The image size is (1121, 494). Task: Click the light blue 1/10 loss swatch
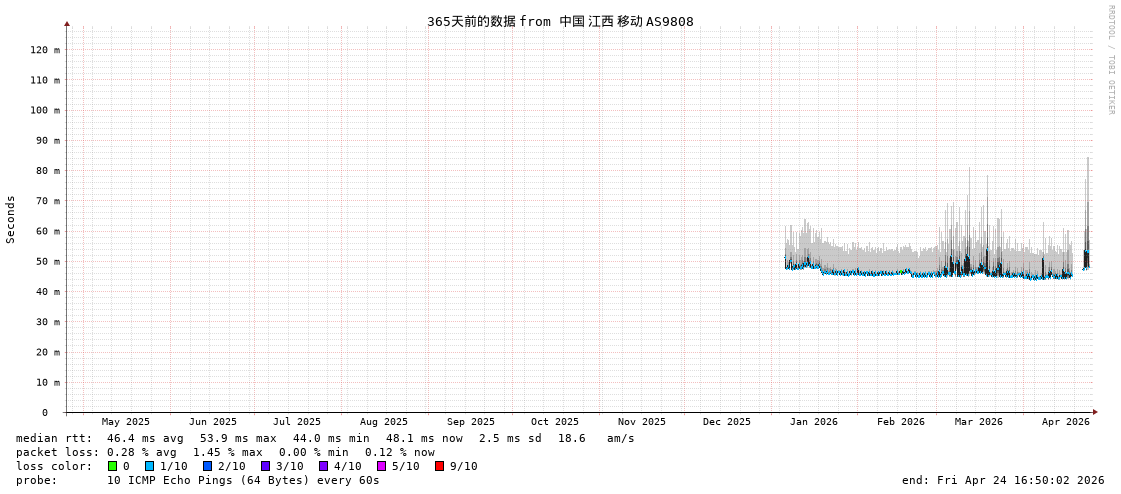[x=149, y=466]
